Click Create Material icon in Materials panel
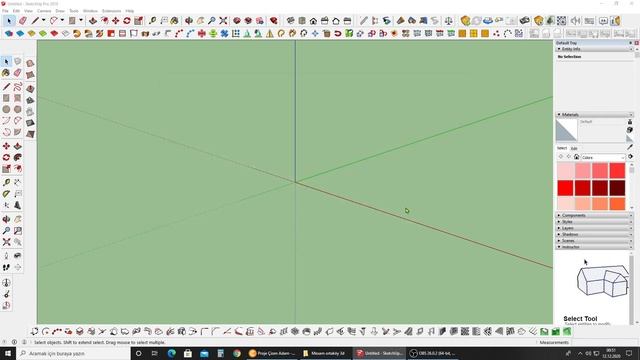 (x=630, y=130)
